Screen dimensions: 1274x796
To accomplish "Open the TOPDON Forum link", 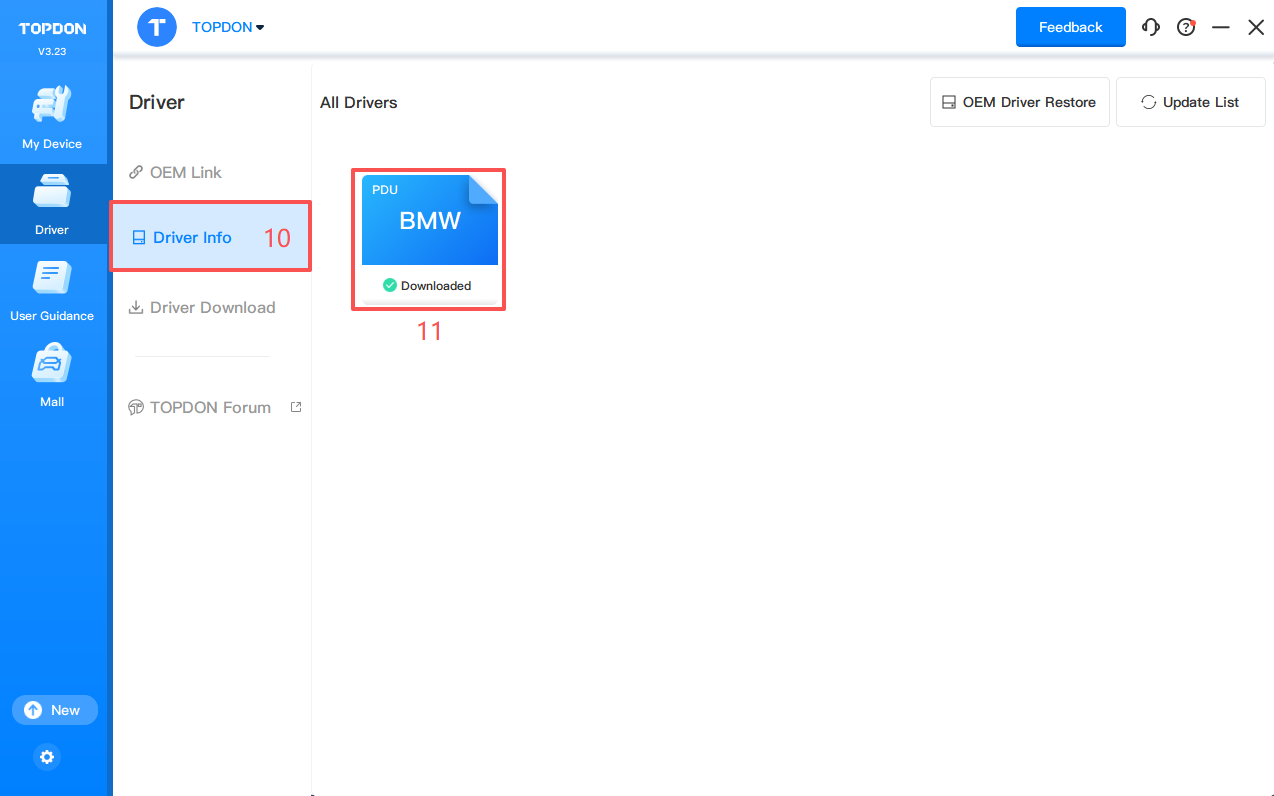I will pos(210,407).
